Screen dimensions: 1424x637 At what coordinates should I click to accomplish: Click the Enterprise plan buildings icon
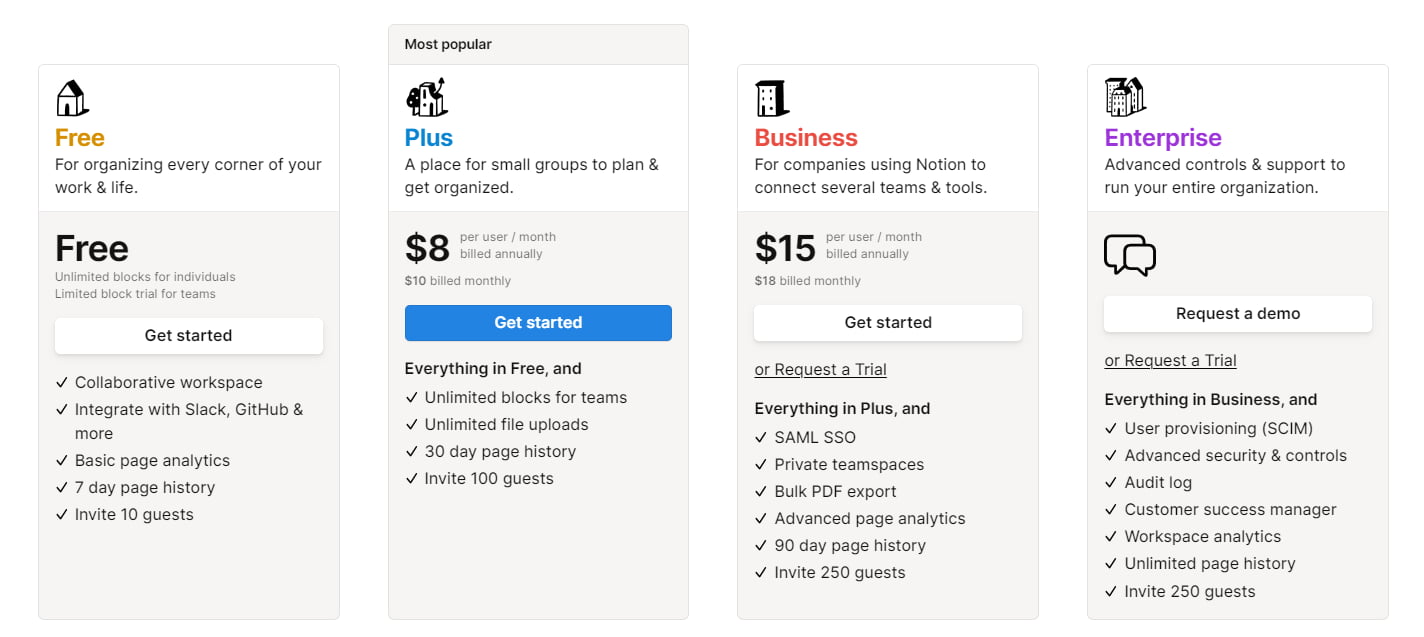tap(1125, 97)
